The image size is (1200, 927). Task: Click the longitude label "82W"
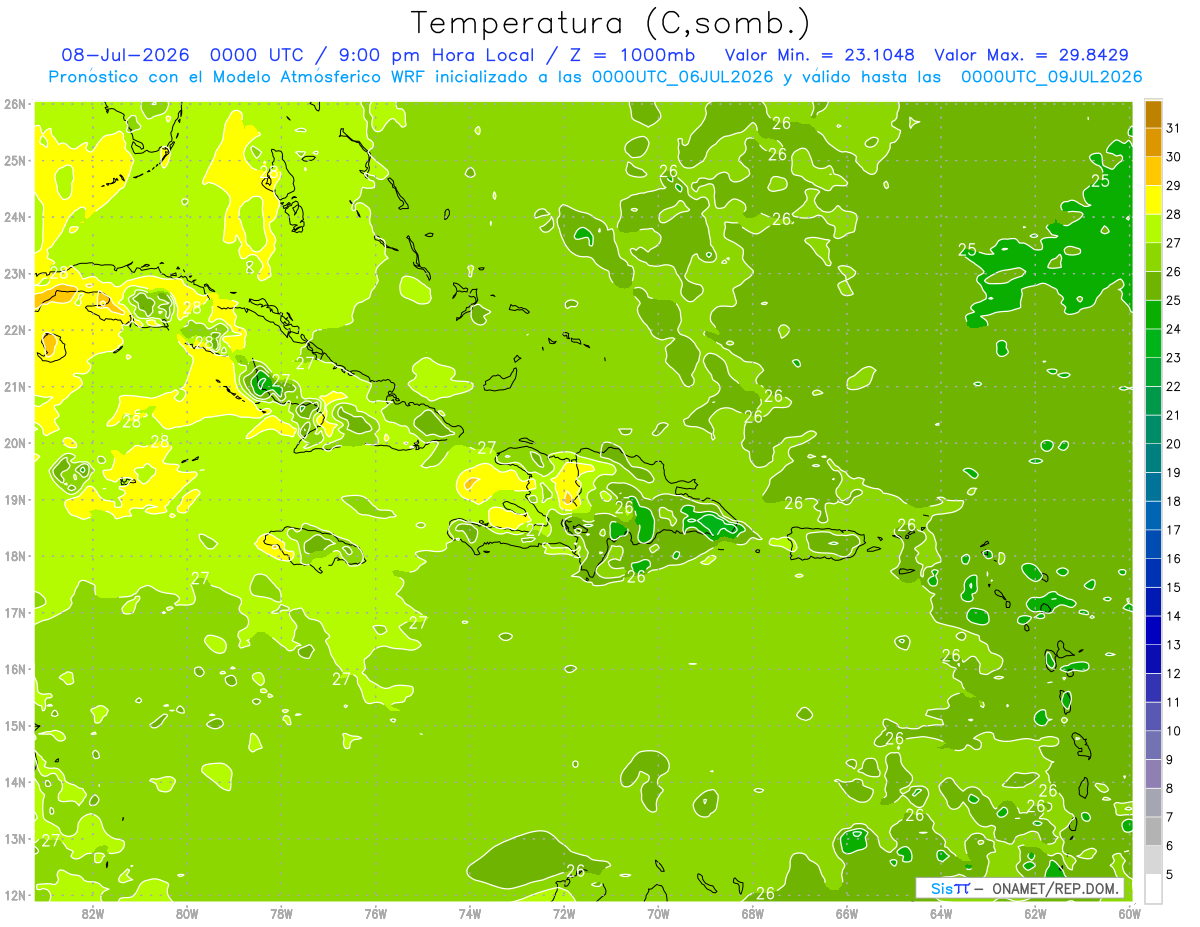point(93,913)
